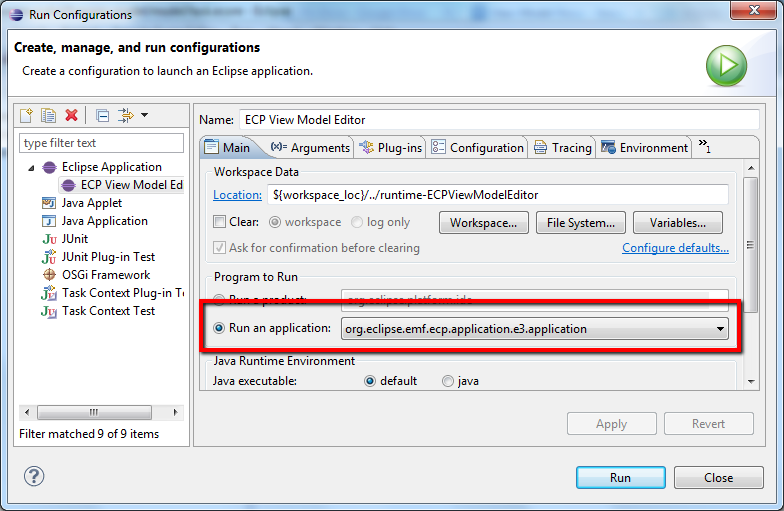Select Task Context Test configuration type
The width and height of the screenshot is (784, 511).
coord(108,311)
